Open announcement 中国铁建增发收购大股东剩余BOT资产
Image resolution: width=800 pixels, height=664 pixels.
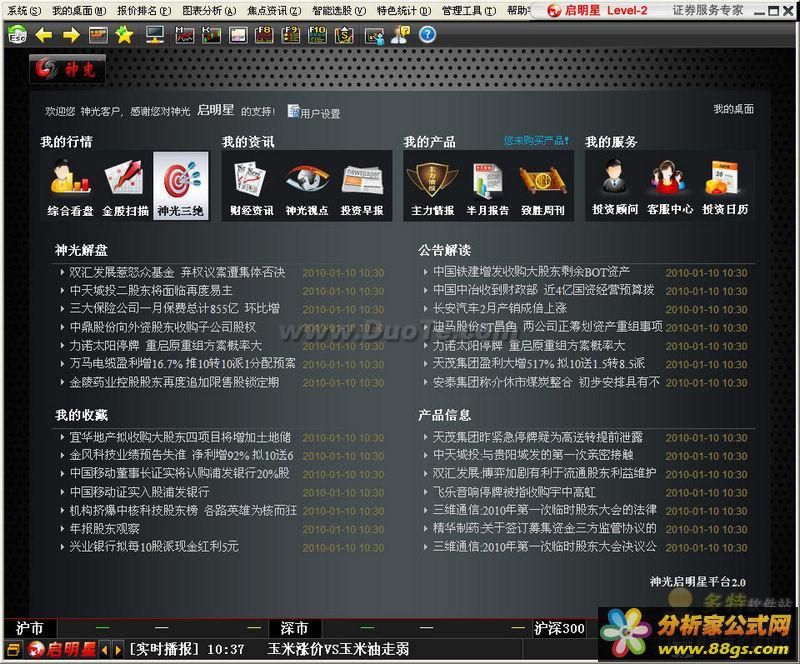pyautogui.click(x=531, y=272)
